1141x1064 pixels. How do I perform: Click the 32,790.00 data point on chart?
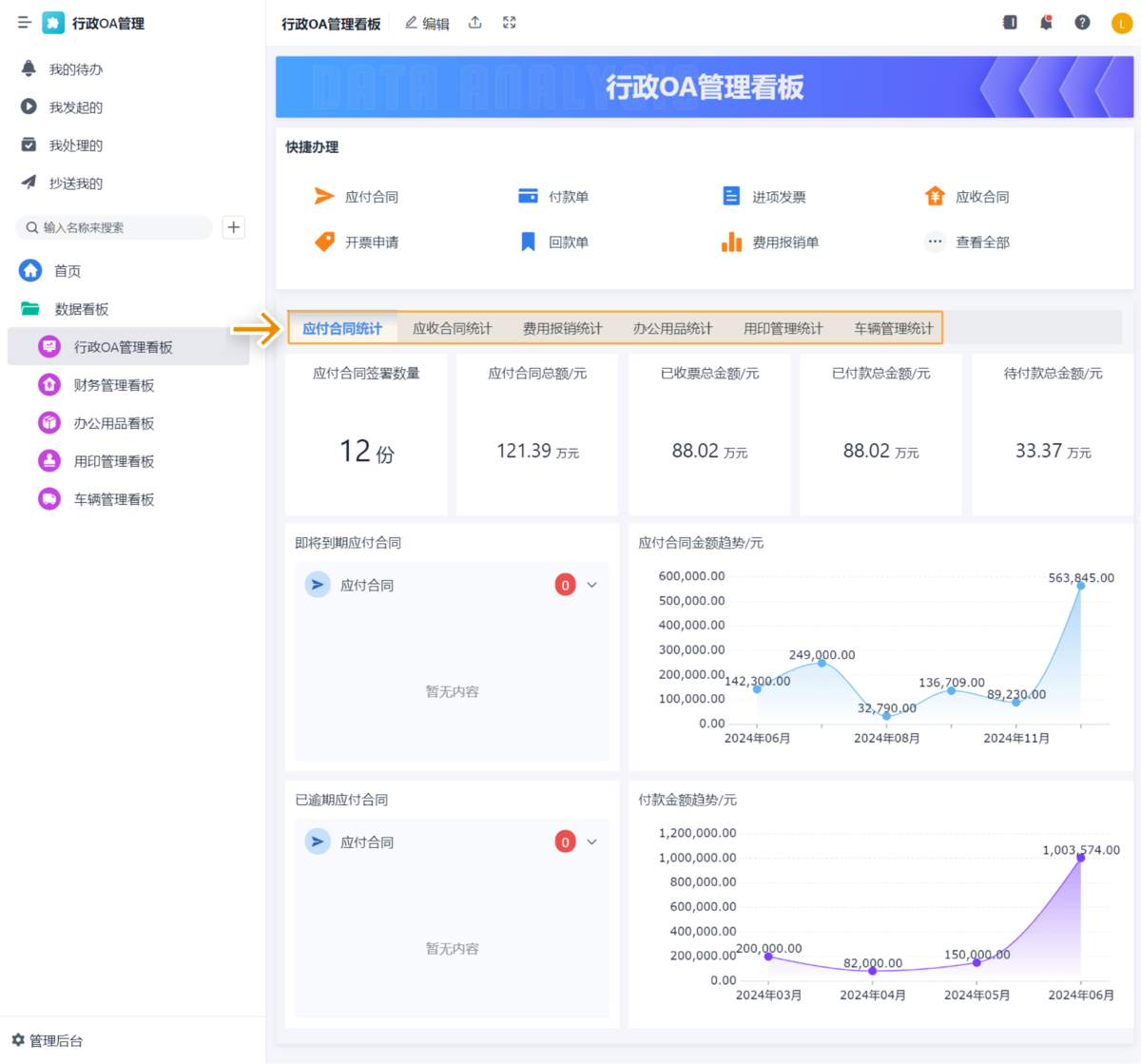pyautogui.click(x=886, y=716)
